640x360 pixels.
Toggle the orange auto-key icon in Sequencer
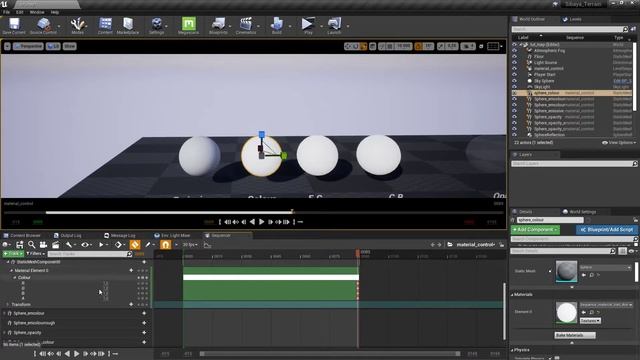(135, 244)
